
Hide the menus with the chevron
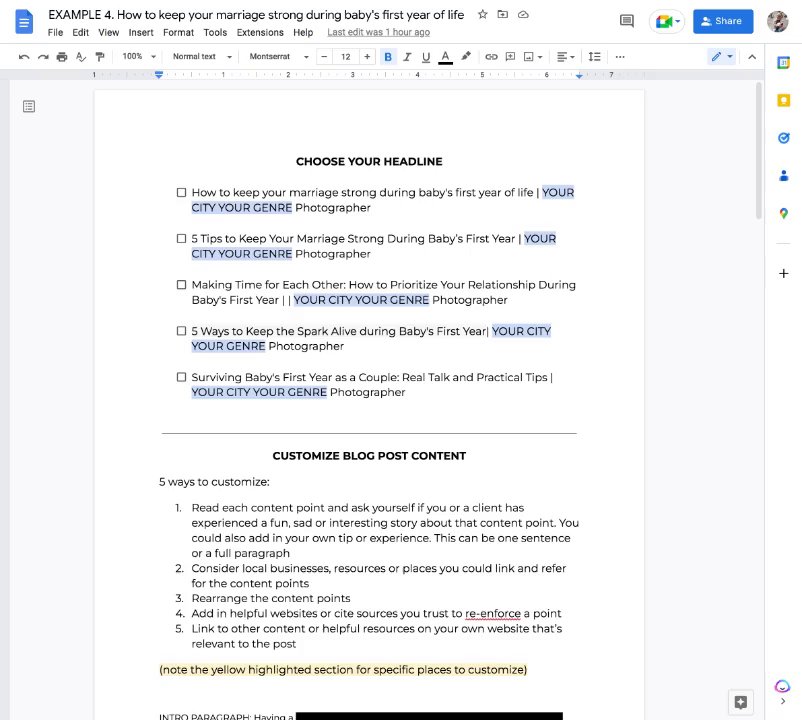click(x=752, y=57)
